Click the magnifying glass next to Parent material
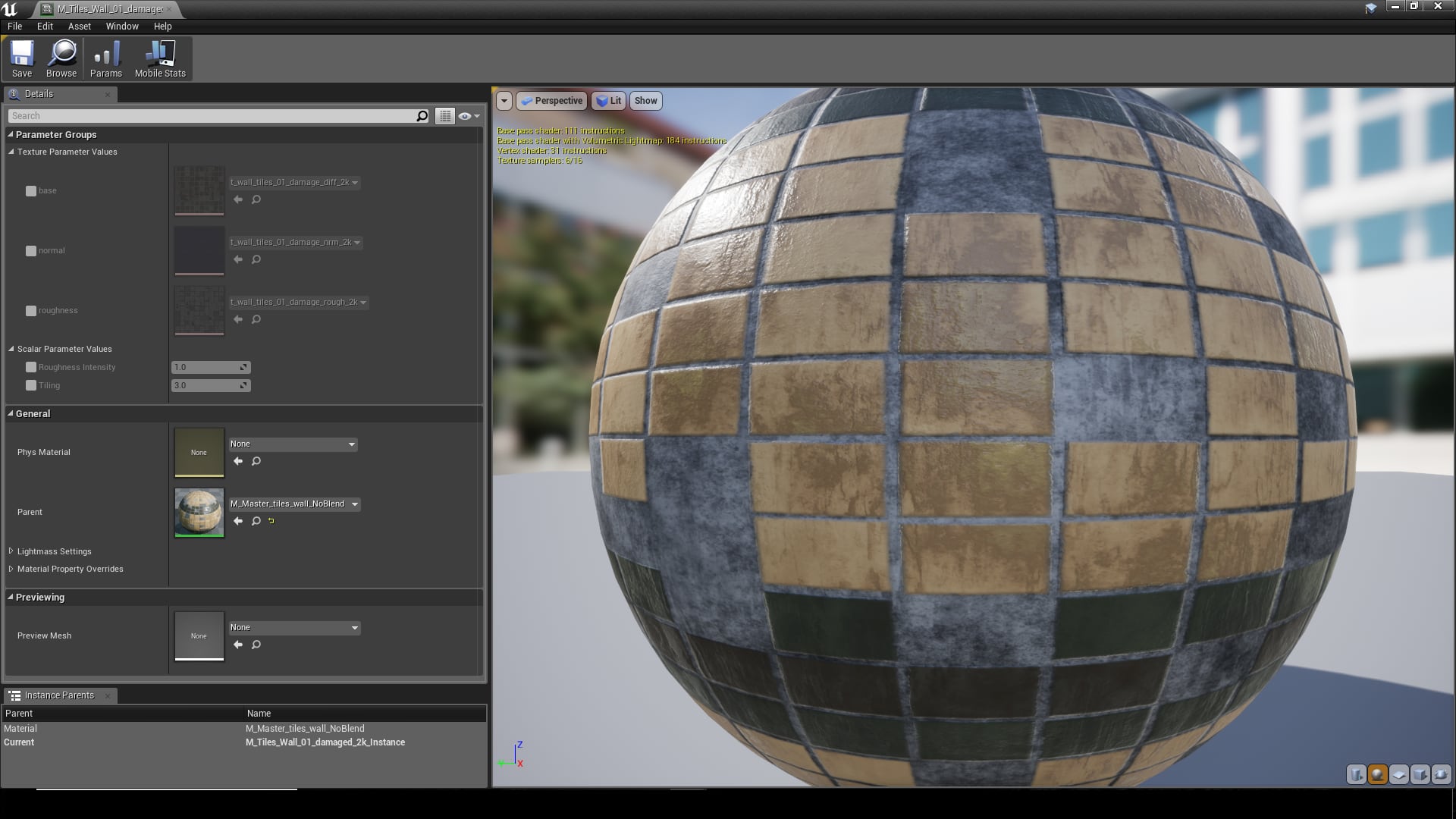 [x=256, y=521]
